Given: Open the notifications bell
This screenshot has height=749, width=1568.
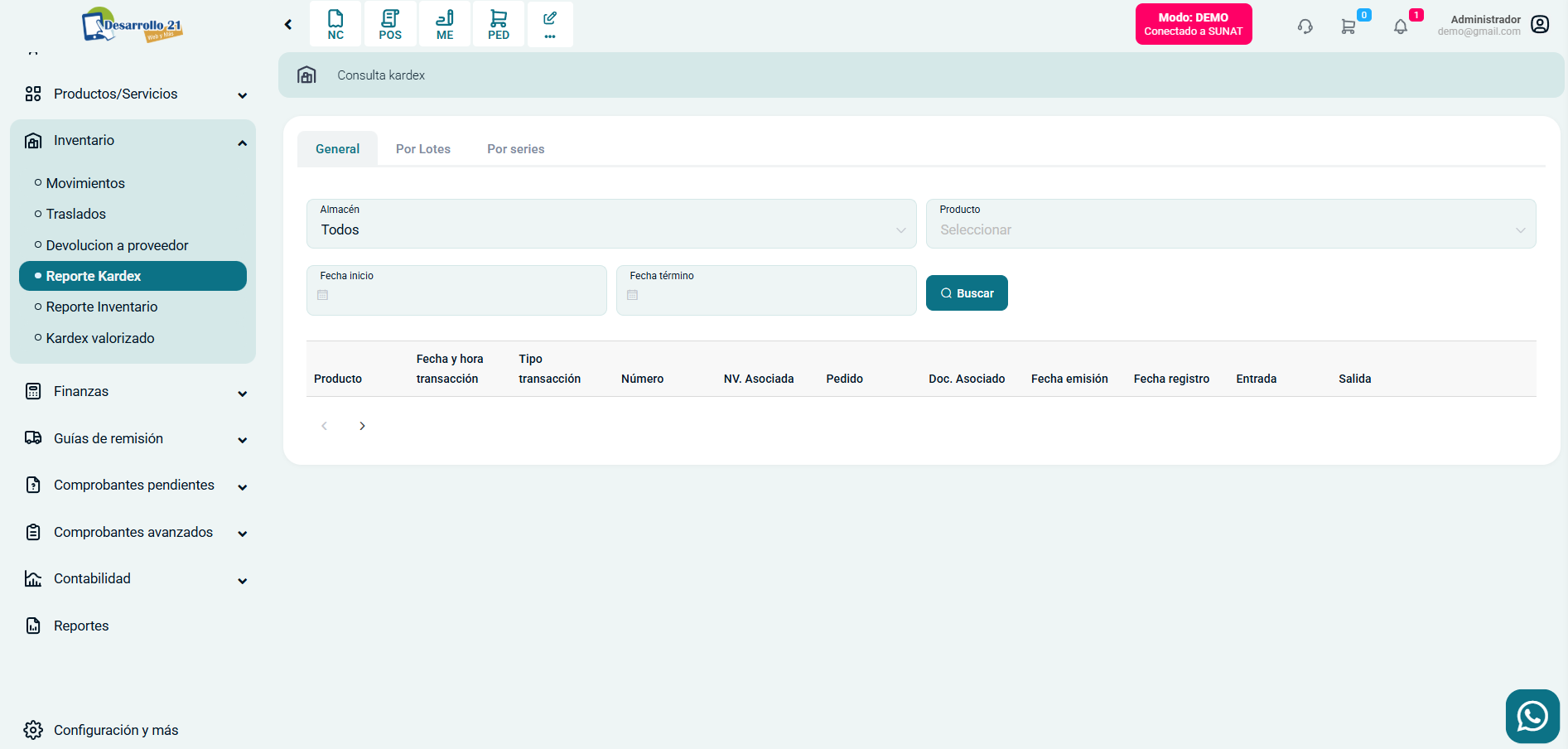Looking at the screenshot, I should pos(1400,27).
